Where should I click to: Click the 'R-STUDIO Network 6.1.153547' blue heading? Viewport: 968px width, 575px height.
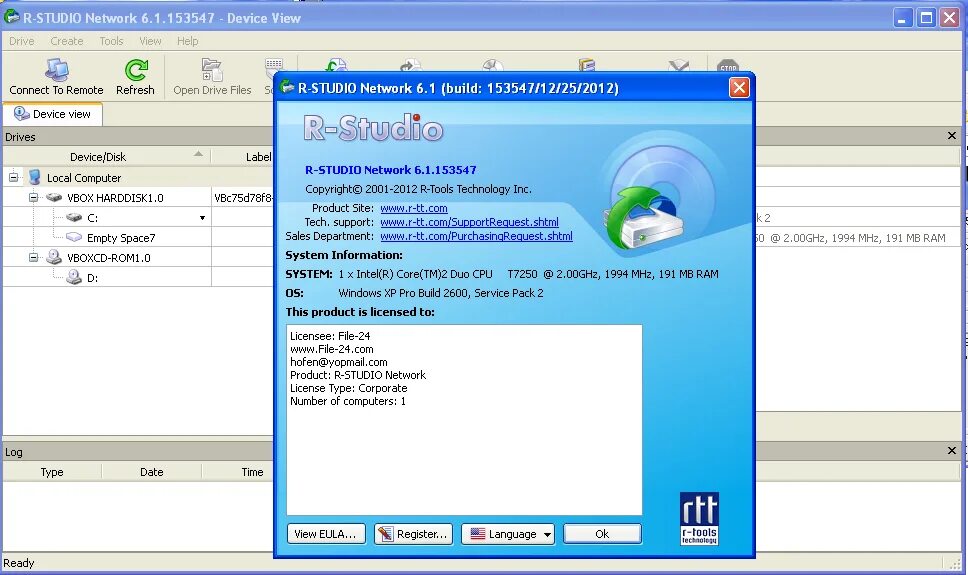point(391,170)
